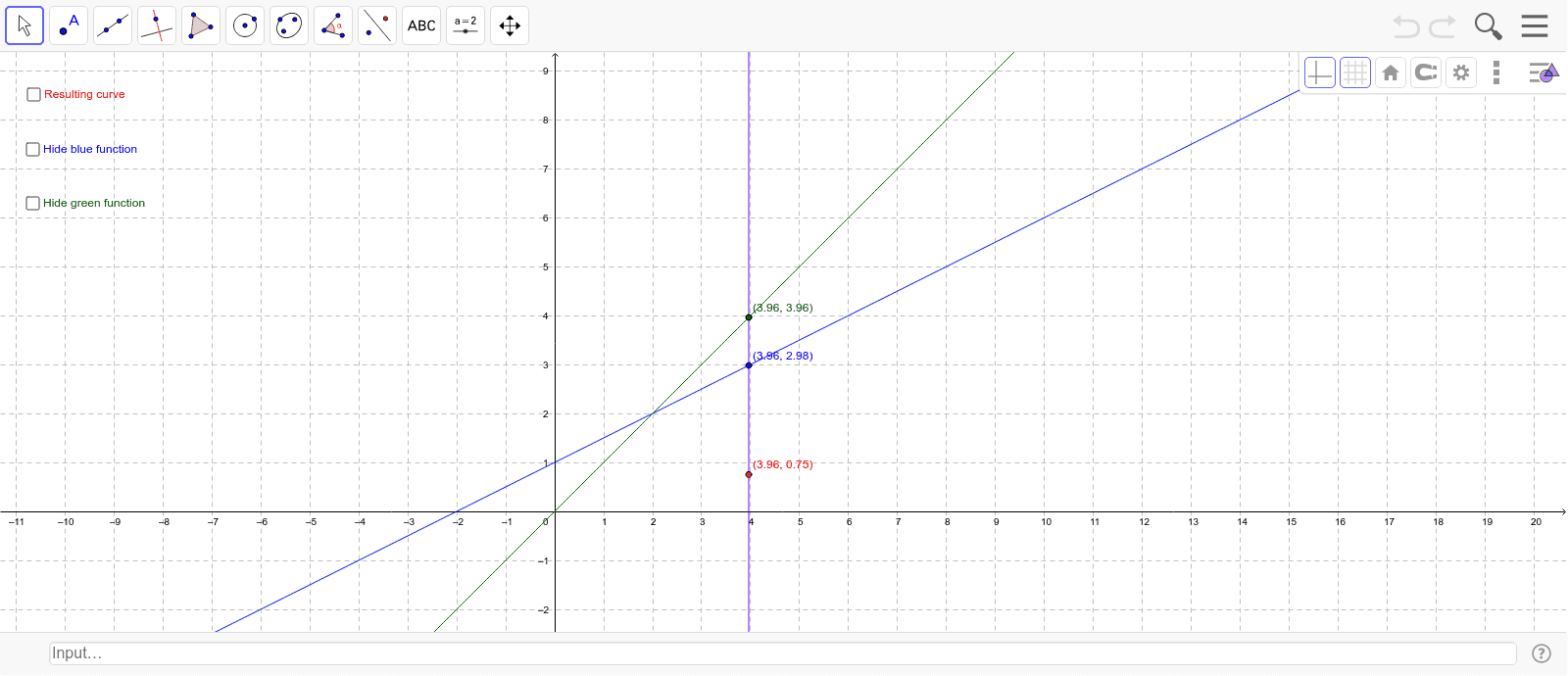Select the Ellipse conic tool

(289, 25)
